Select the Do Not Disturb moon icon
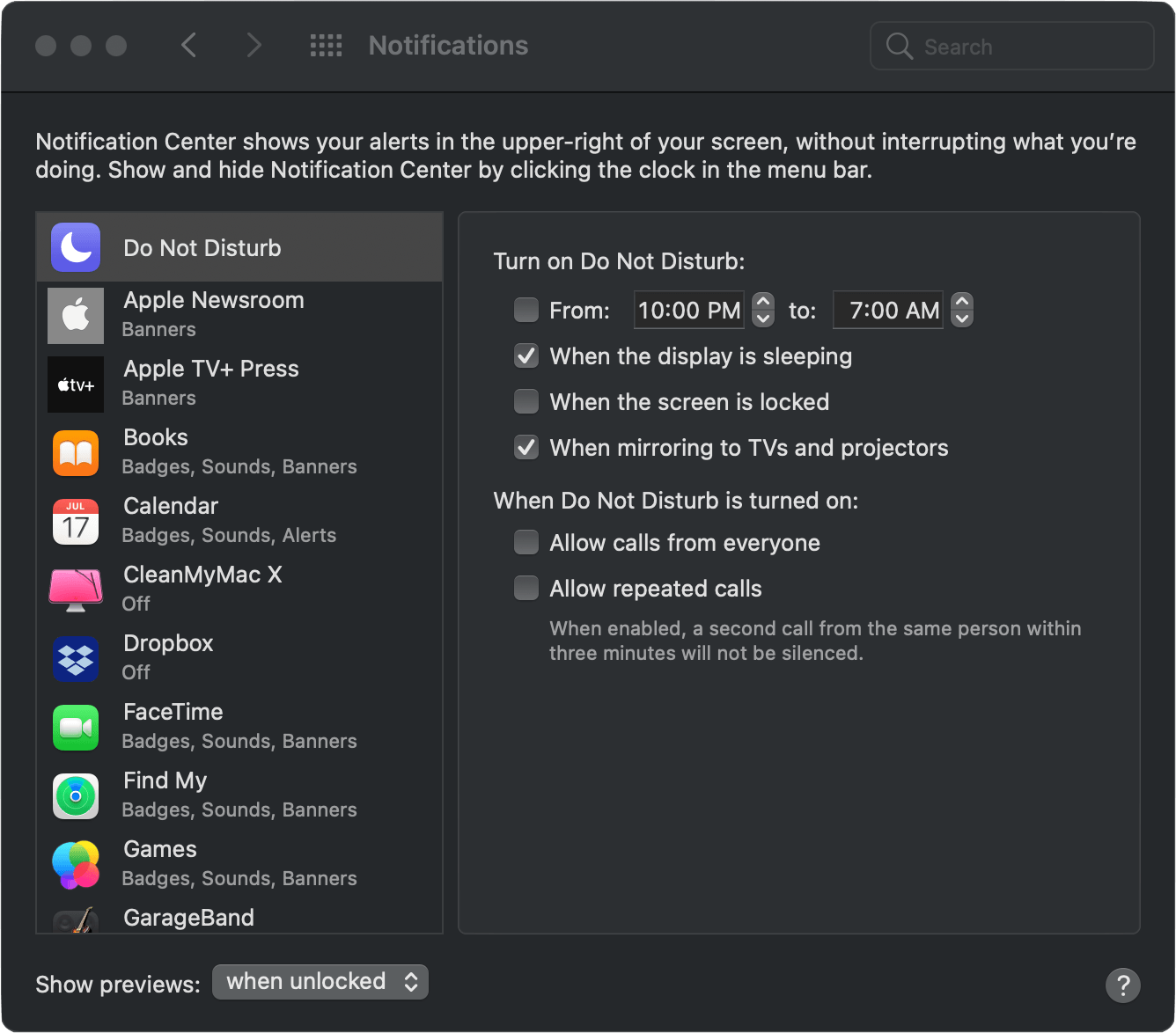 point(76,247)
